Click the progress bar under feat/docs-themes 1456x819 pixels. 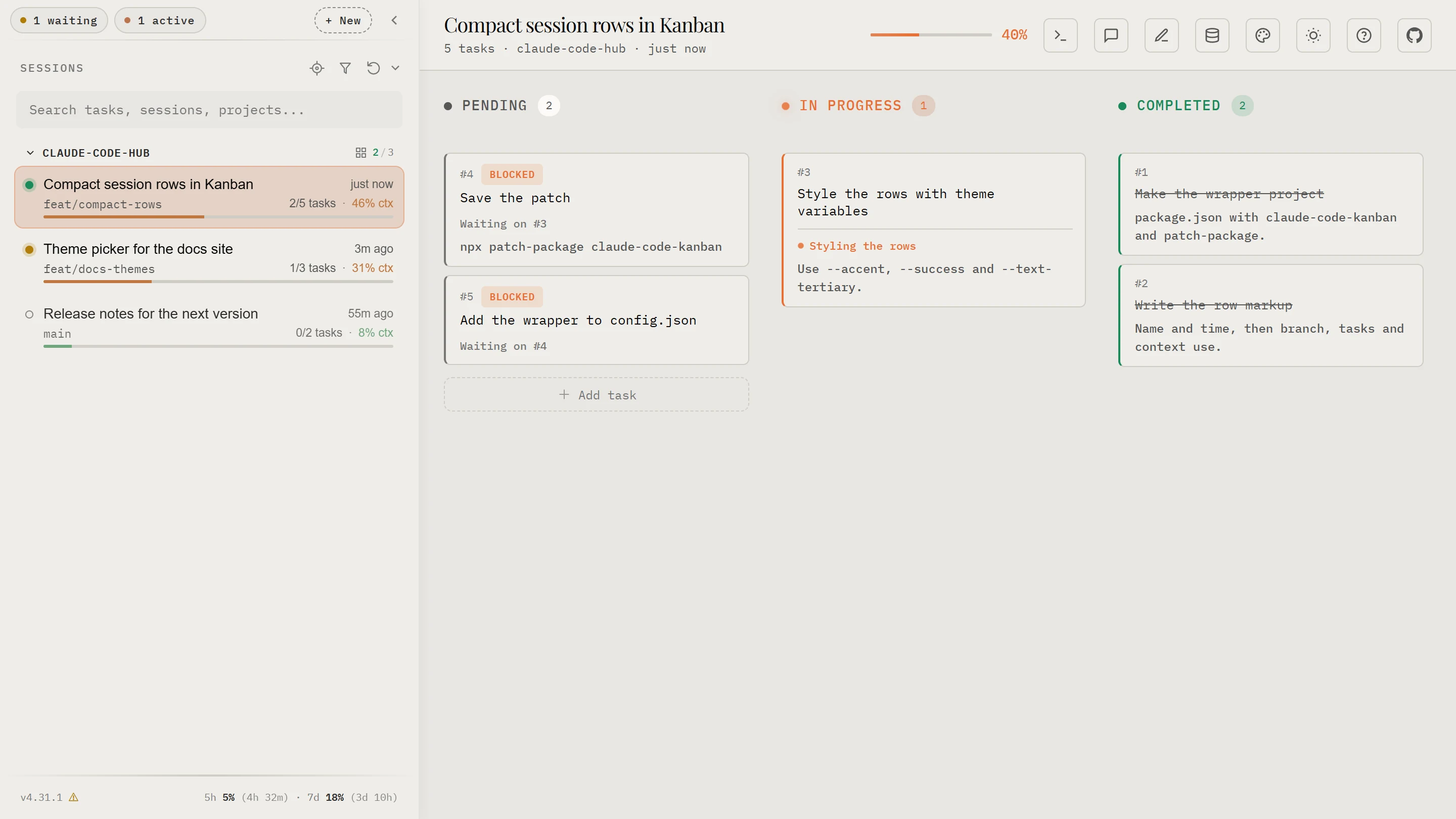[218, 282]
